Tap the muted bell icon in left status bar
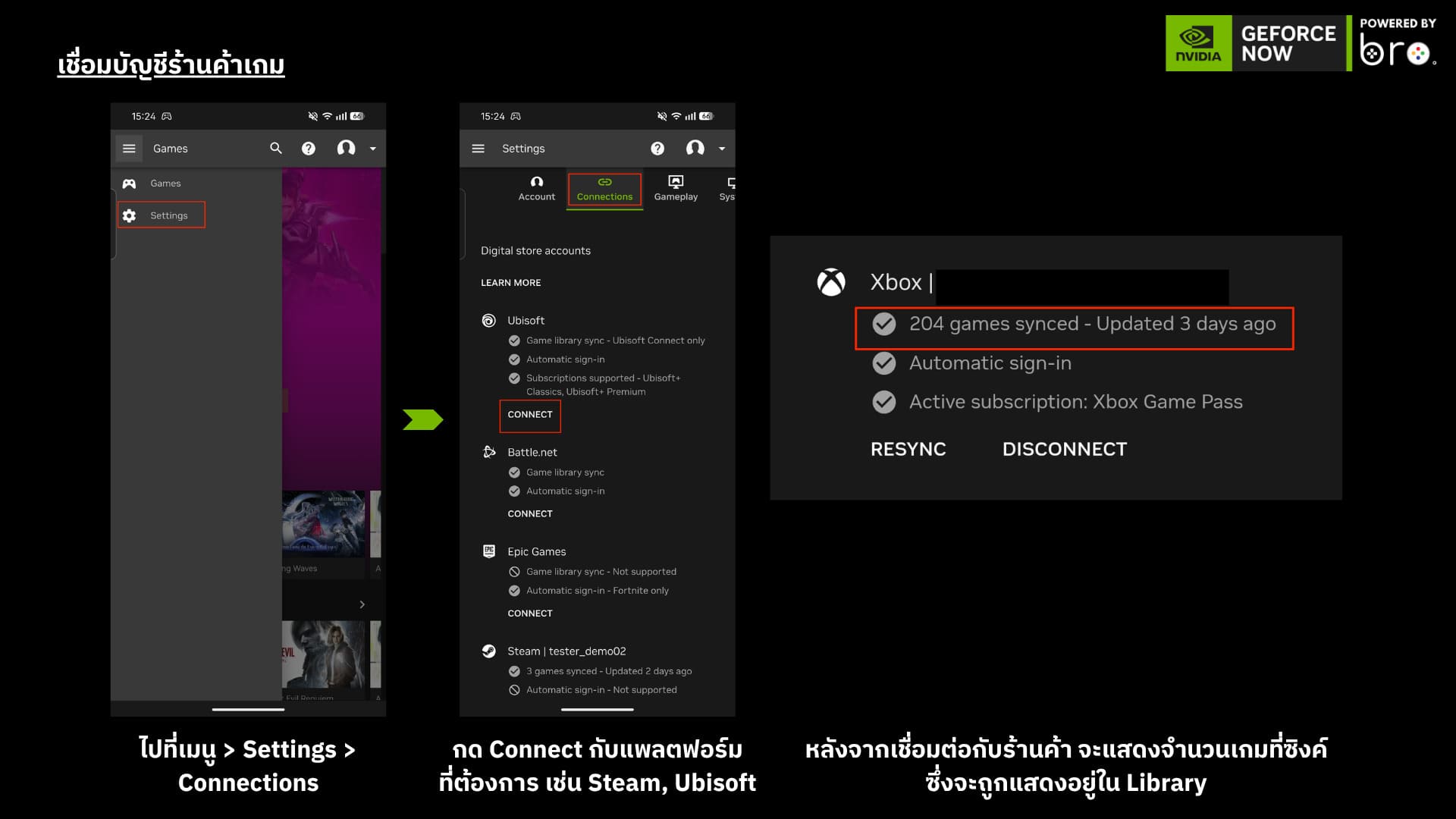Image resolution: width=1456 pixels, height=819 pixels. 312,116
